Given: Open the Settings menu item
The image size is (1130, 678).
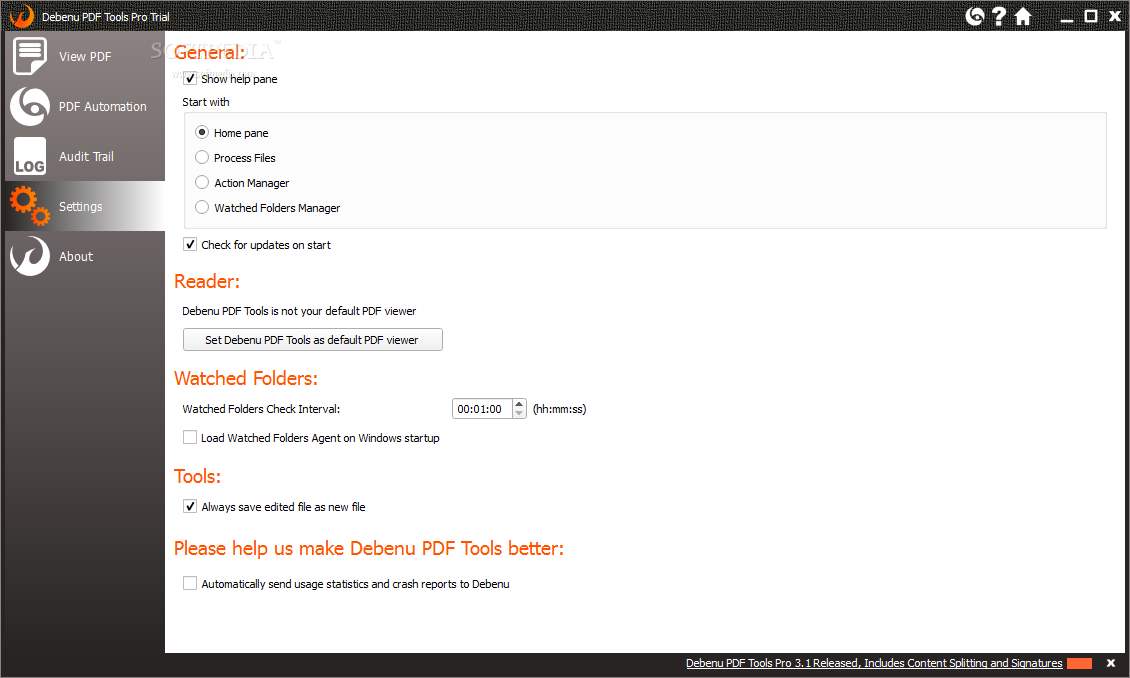Looking at the screenshot, I should [85, 206].
